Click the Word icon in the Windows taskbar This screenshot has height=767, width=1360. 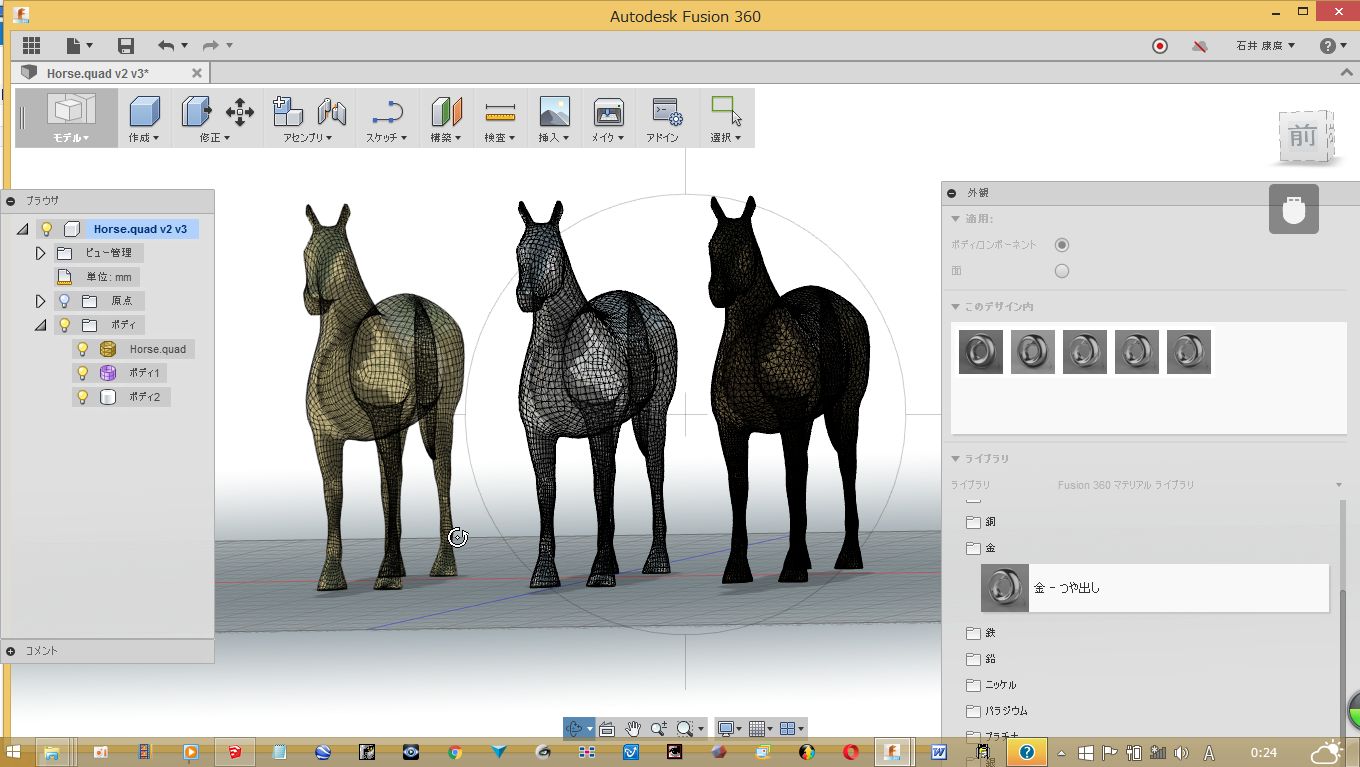(940, 752)
